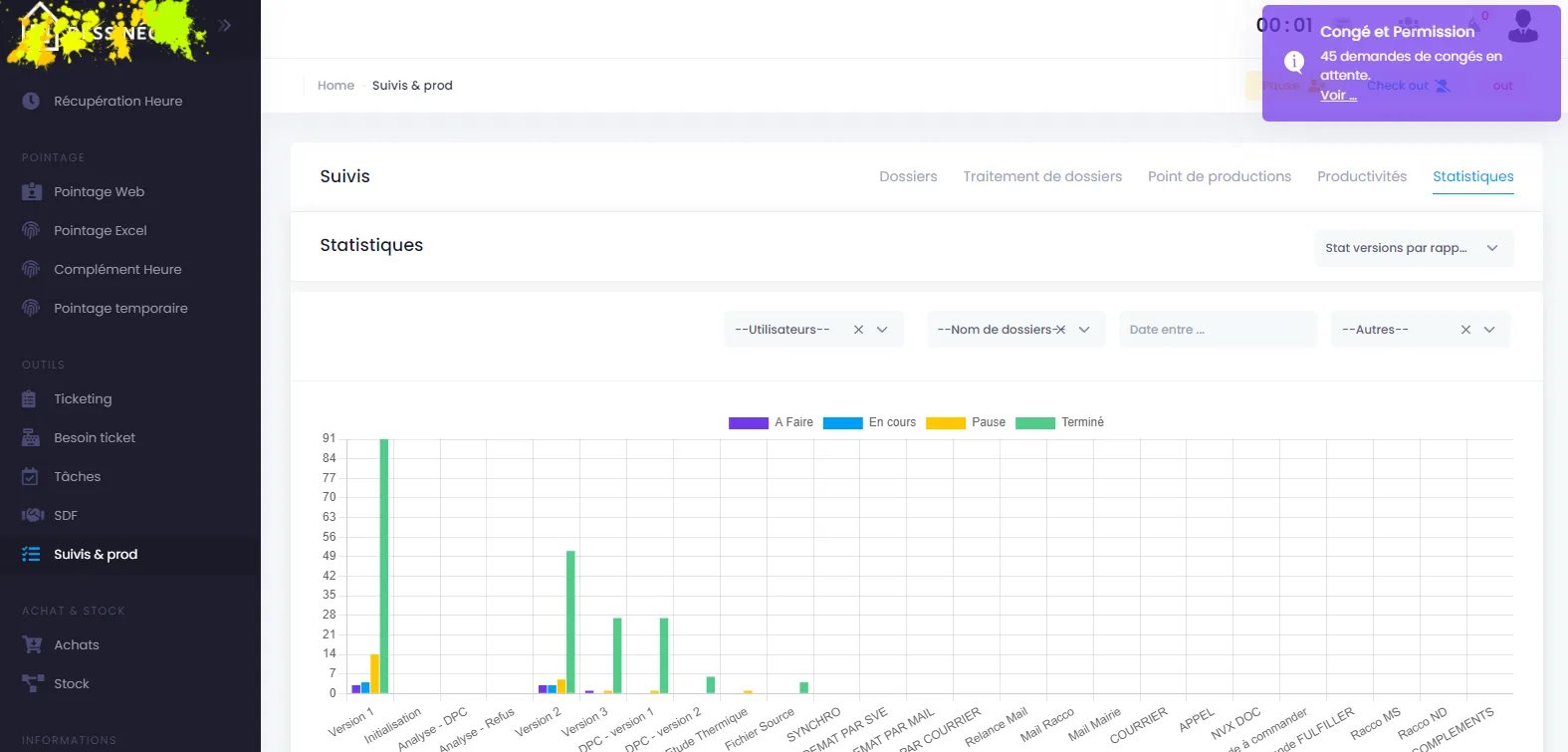Clear the --Nom de dossiers-- filter with its X
This screenshot has width=1568, height=752.
point(1060,330)
